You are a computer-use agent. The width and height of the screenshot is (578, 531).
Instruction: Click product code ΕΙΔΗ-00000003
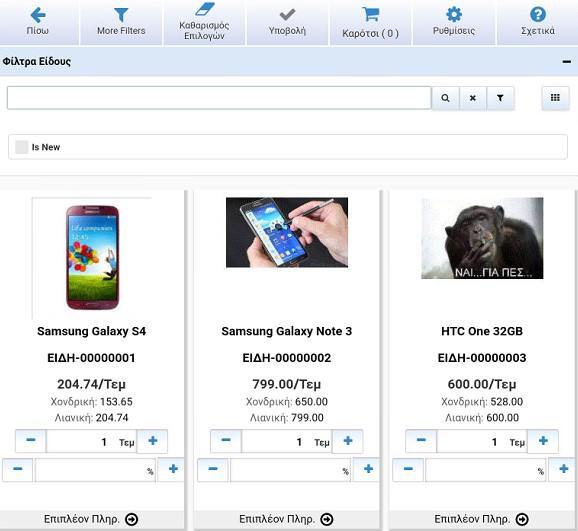[x=482, y=358]
